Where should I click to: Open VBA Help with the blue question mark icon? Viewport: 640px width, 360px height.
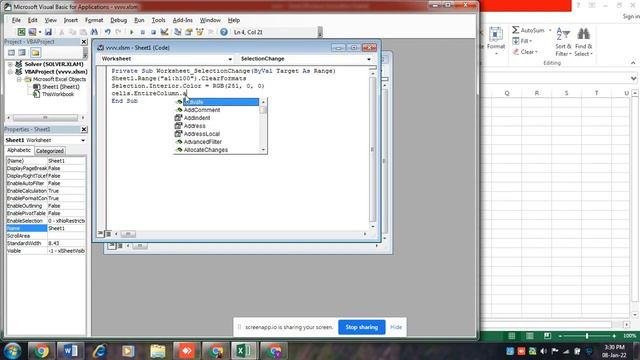[x=224, y=32]
